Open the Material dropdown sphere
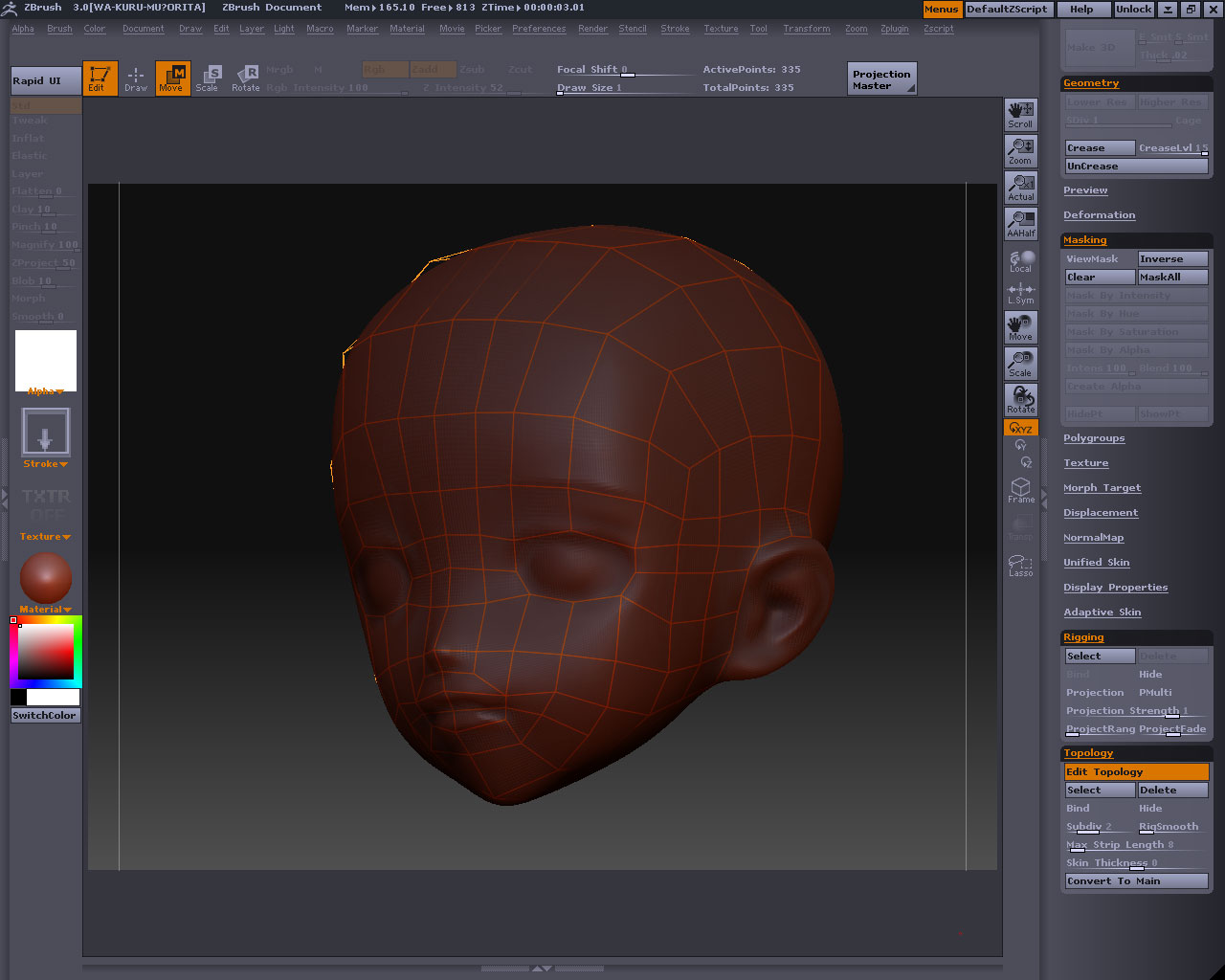 click(46, 578)
